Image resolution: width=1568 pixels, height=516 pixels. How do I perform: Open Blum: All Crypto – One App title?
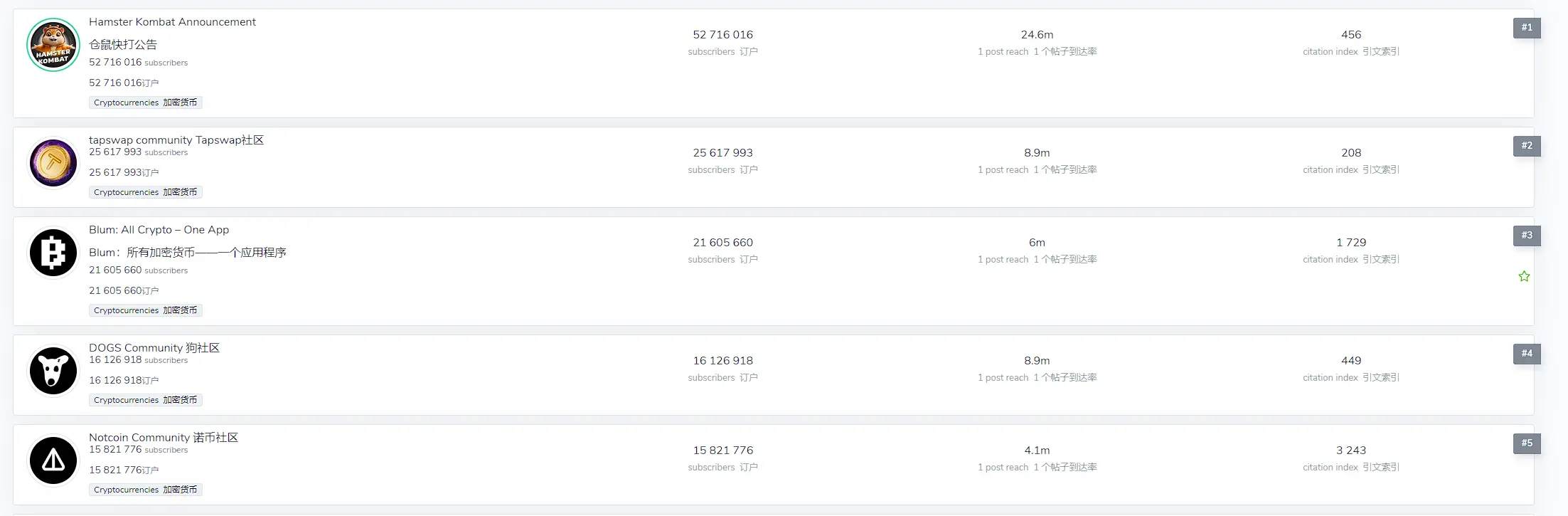pos(159,230)
